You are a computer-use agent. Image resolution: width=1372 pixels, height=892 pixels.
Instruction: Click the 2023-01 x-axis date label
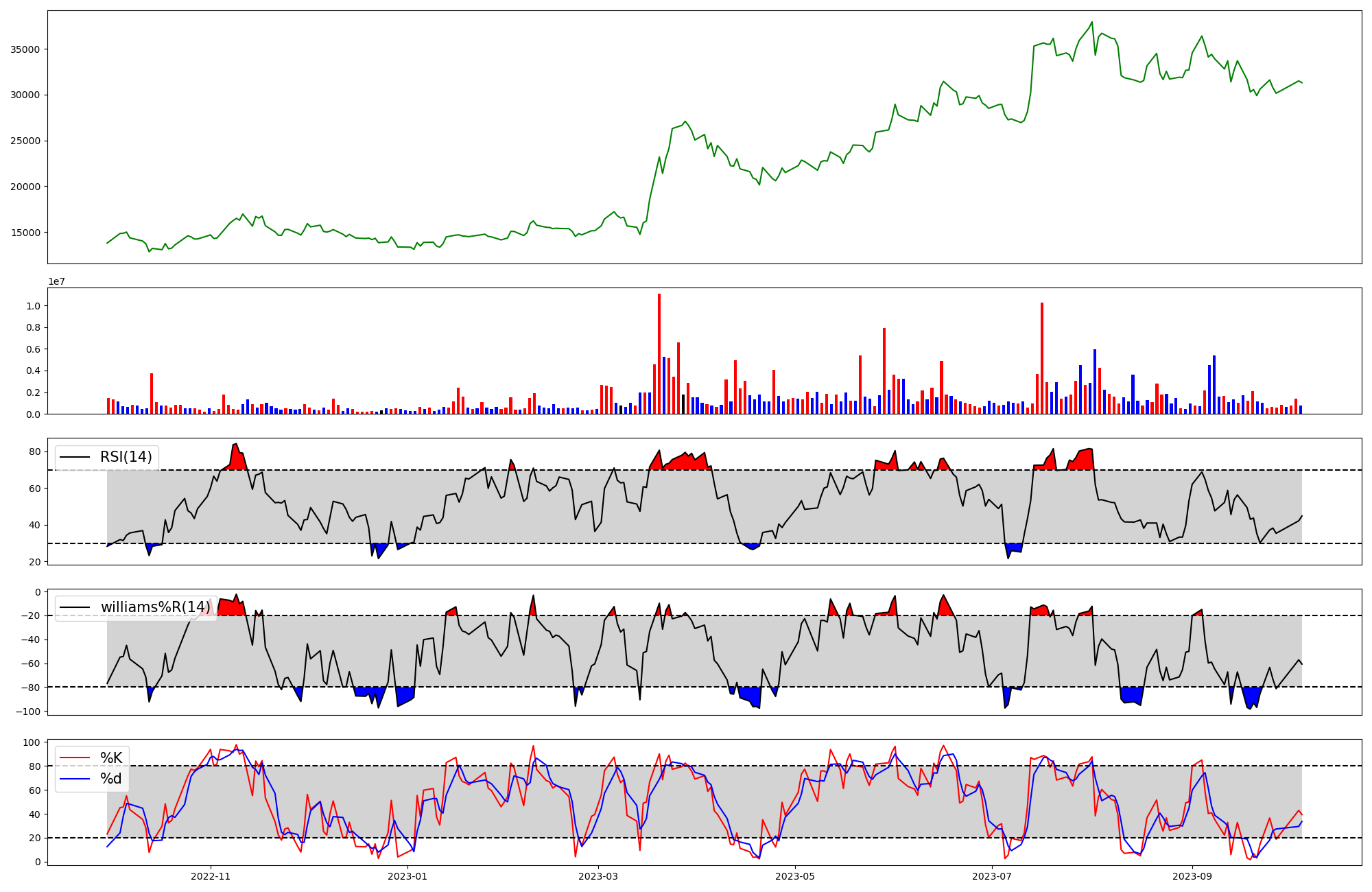coord(407,876)
